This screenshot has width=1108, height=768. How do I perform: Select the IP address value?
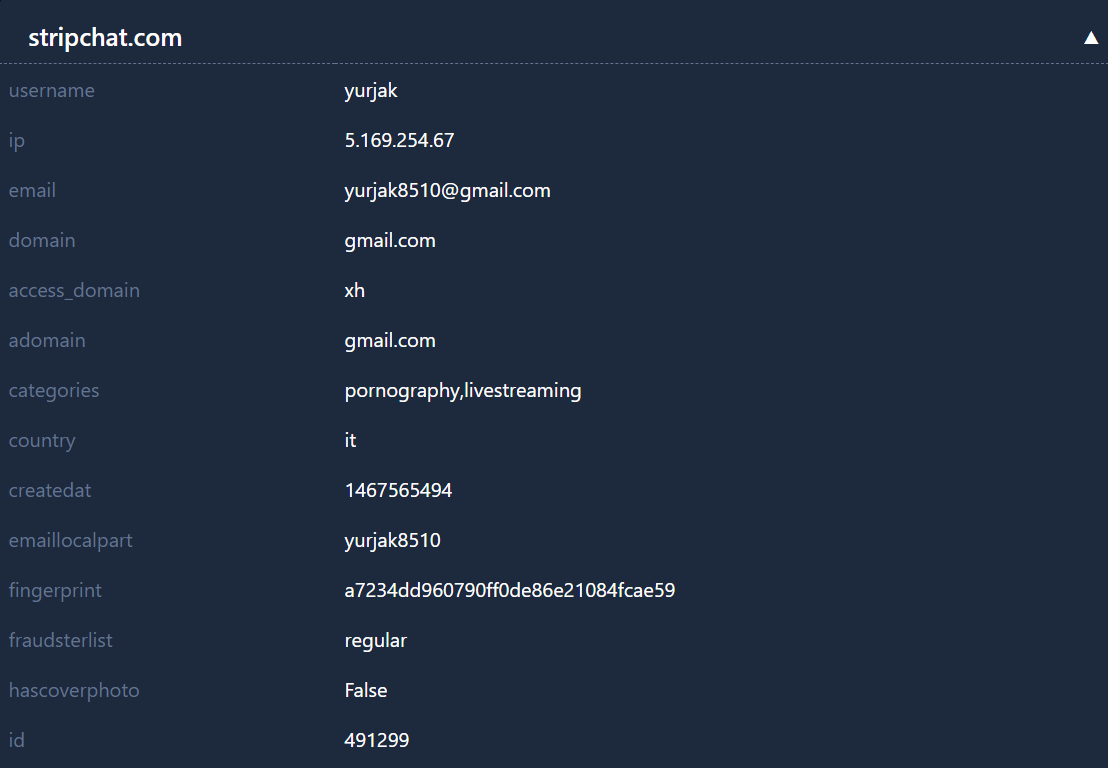(399, 141)
